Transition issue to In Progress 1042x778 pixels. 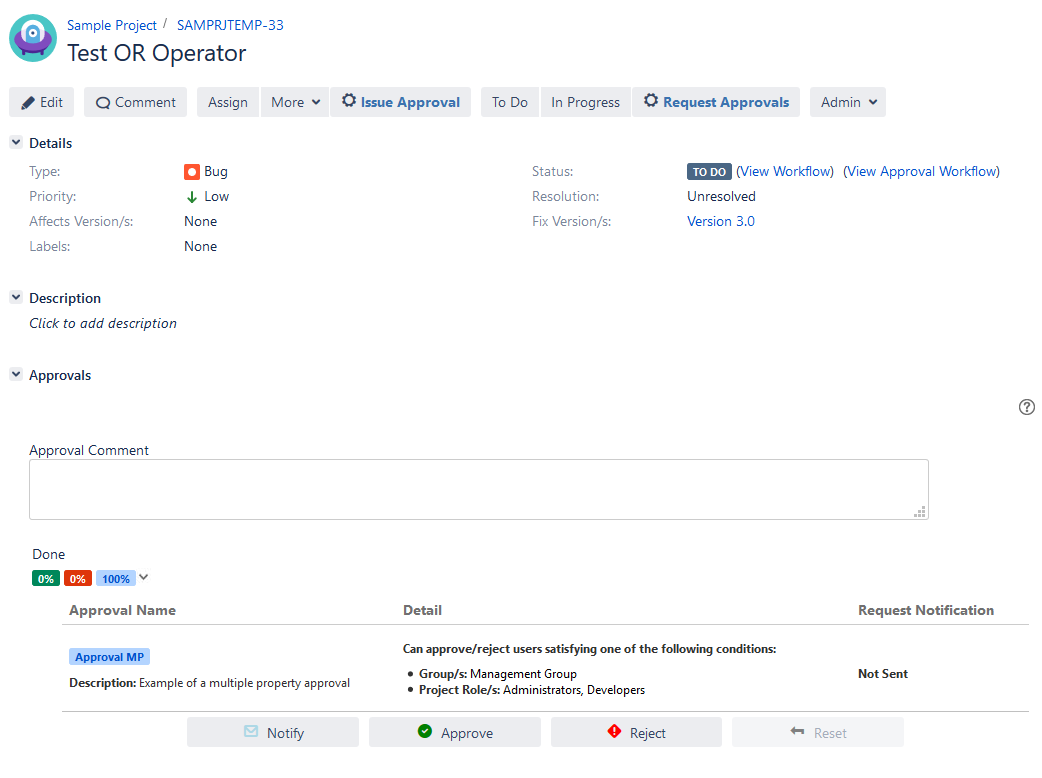click(x=585, y=102)
